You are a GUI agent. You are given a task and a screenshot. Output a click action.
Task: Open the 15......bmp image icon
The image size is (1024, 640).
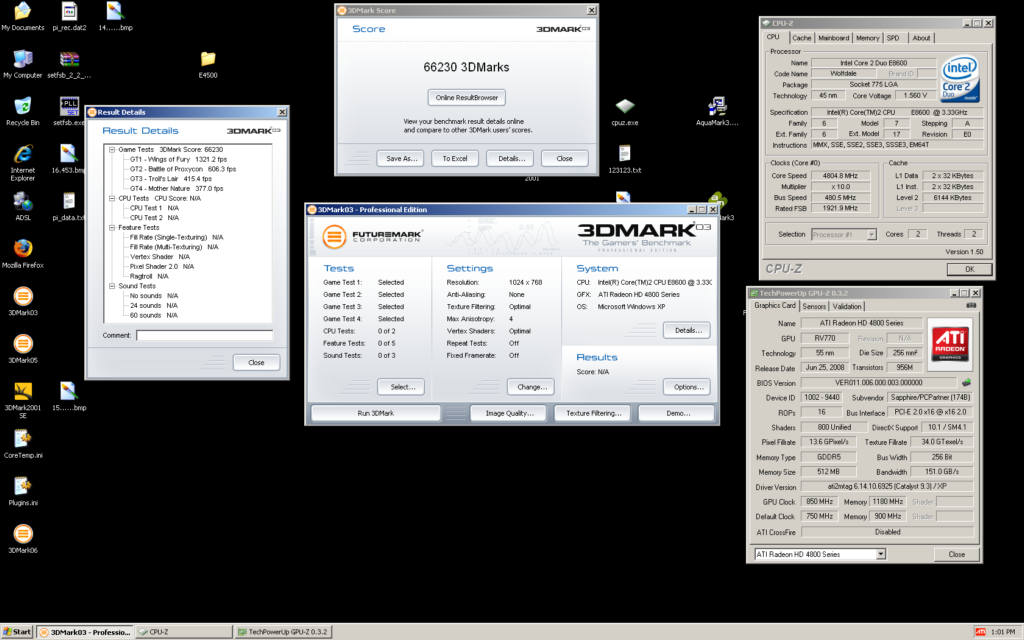click(69, 396)
